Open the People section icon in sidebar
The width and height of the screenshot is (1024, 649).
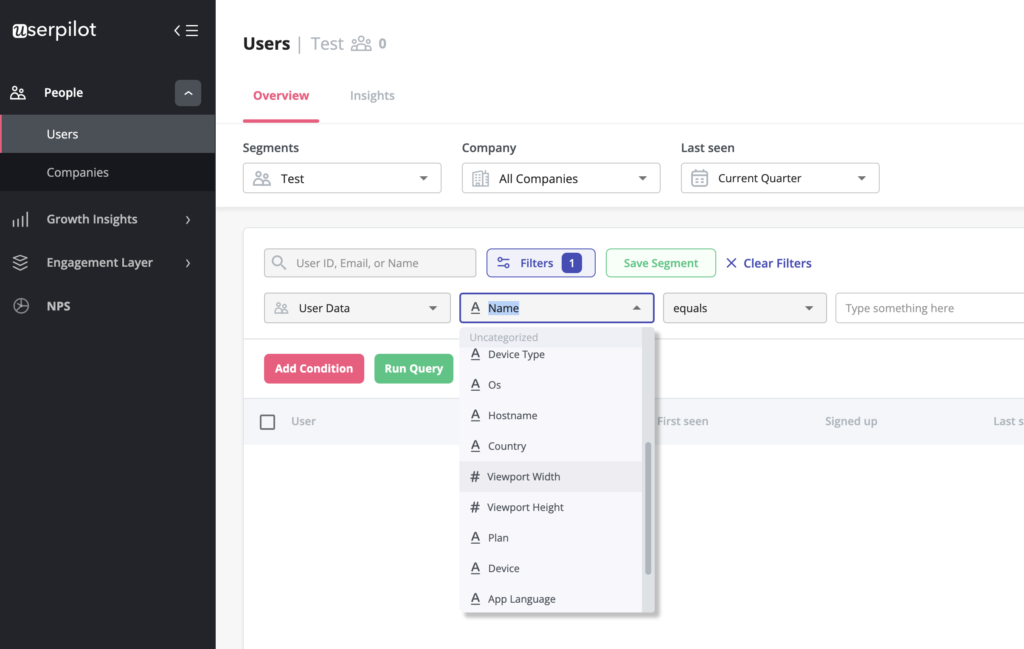pos(17,92)
